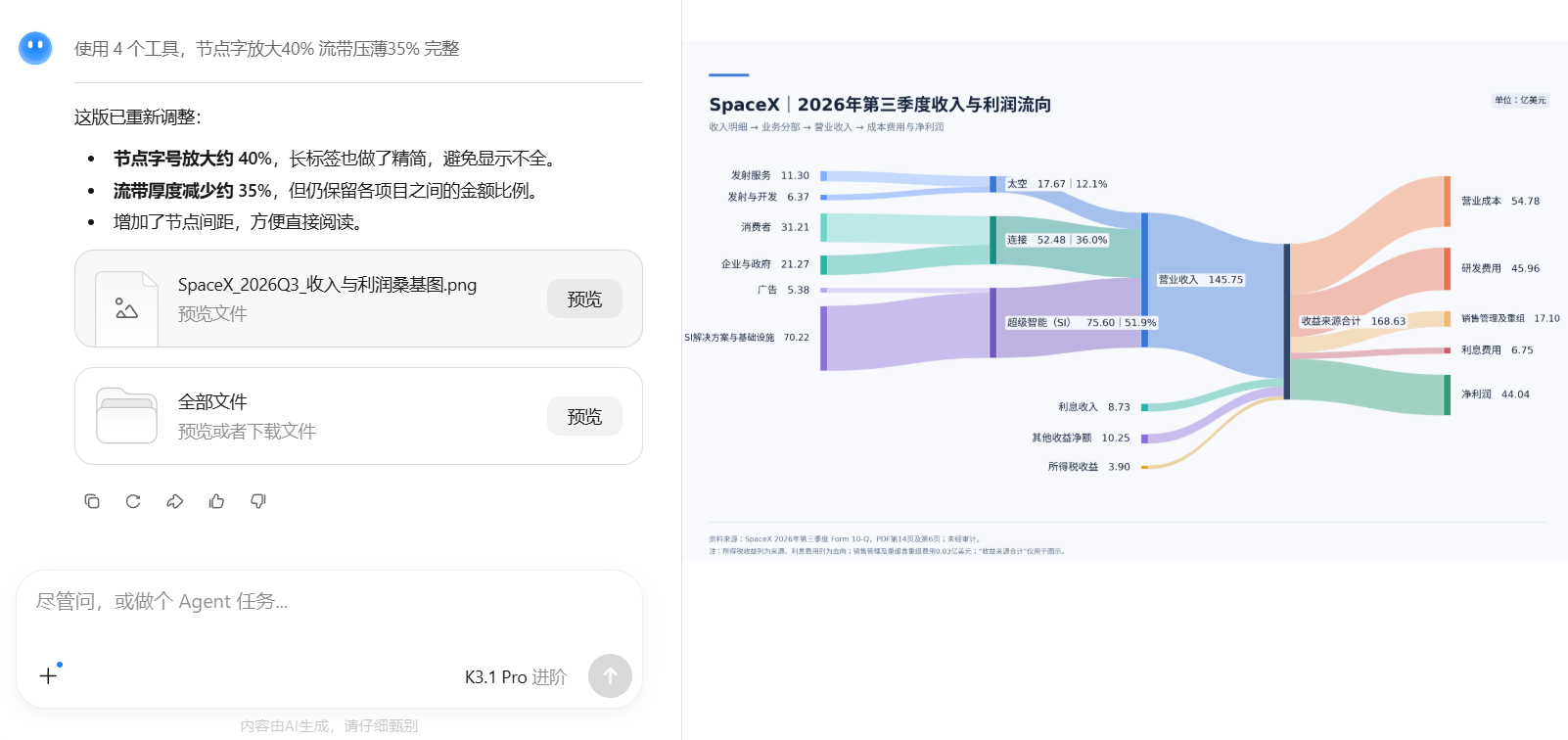Click the 预览或者下载文件 subtitle
1568x740 pixels.
click(x=247, y=431)
